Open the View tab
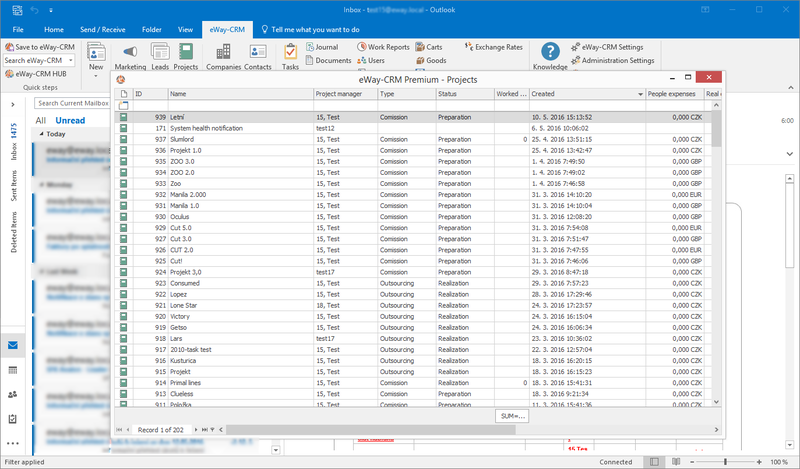This screenshot has height=469, width=800. click(185, 30)
